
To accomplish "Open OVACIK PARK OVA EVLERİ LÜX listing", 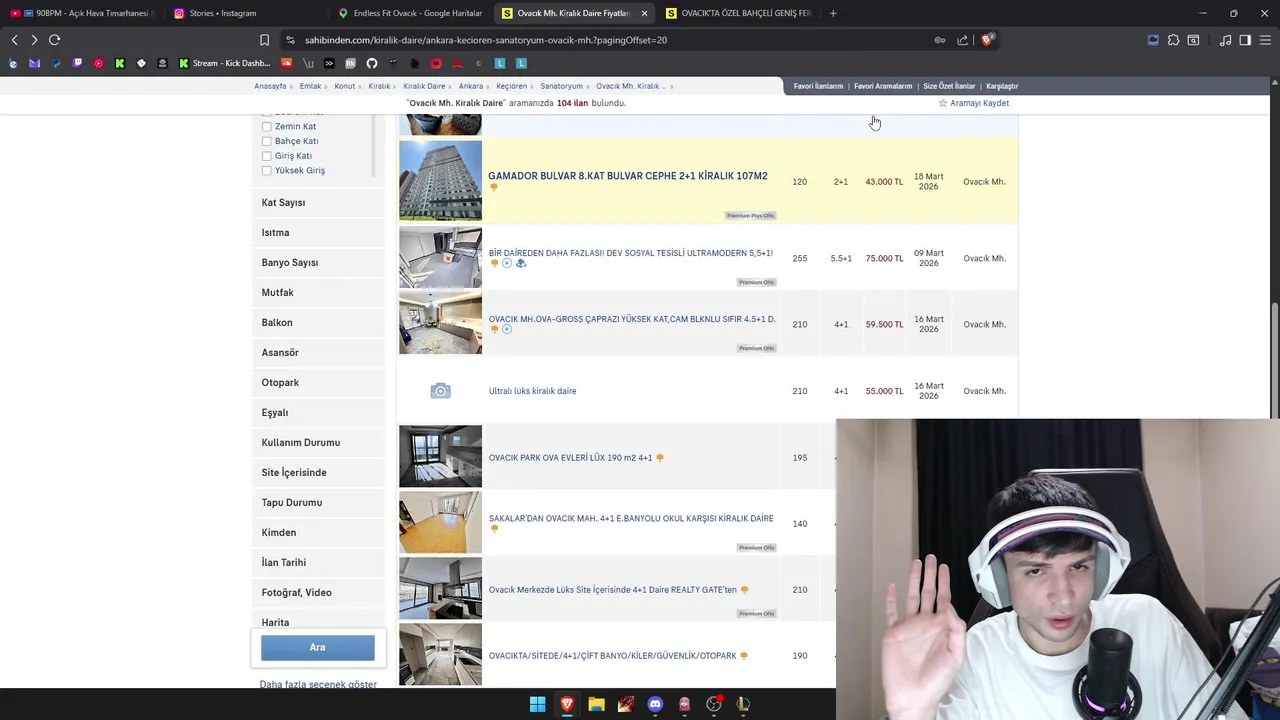I will click(x=570, y=458).
